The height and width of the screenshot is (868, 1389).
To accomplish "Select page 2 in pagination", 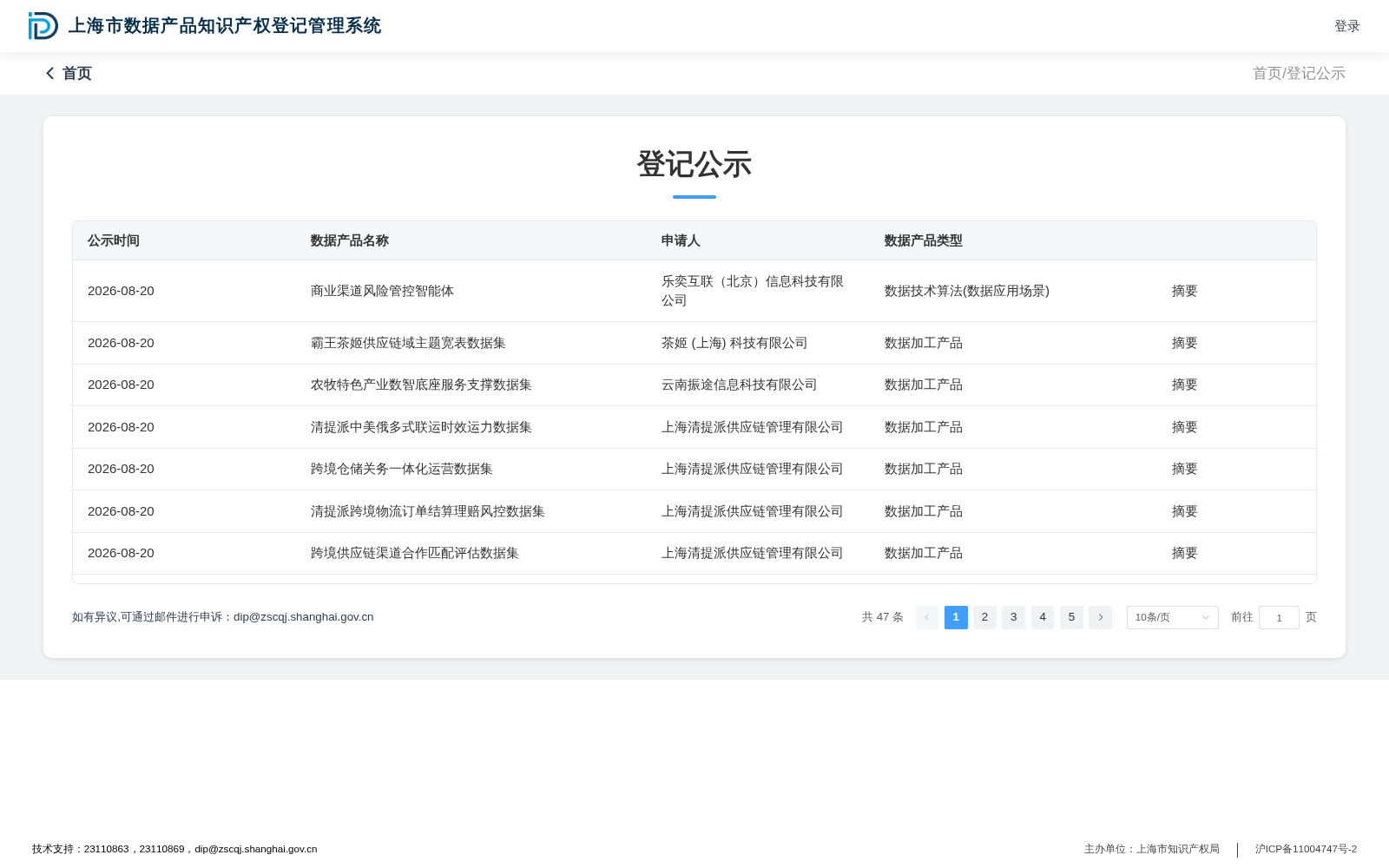I will pyautogui.click(x=984, y=617).
